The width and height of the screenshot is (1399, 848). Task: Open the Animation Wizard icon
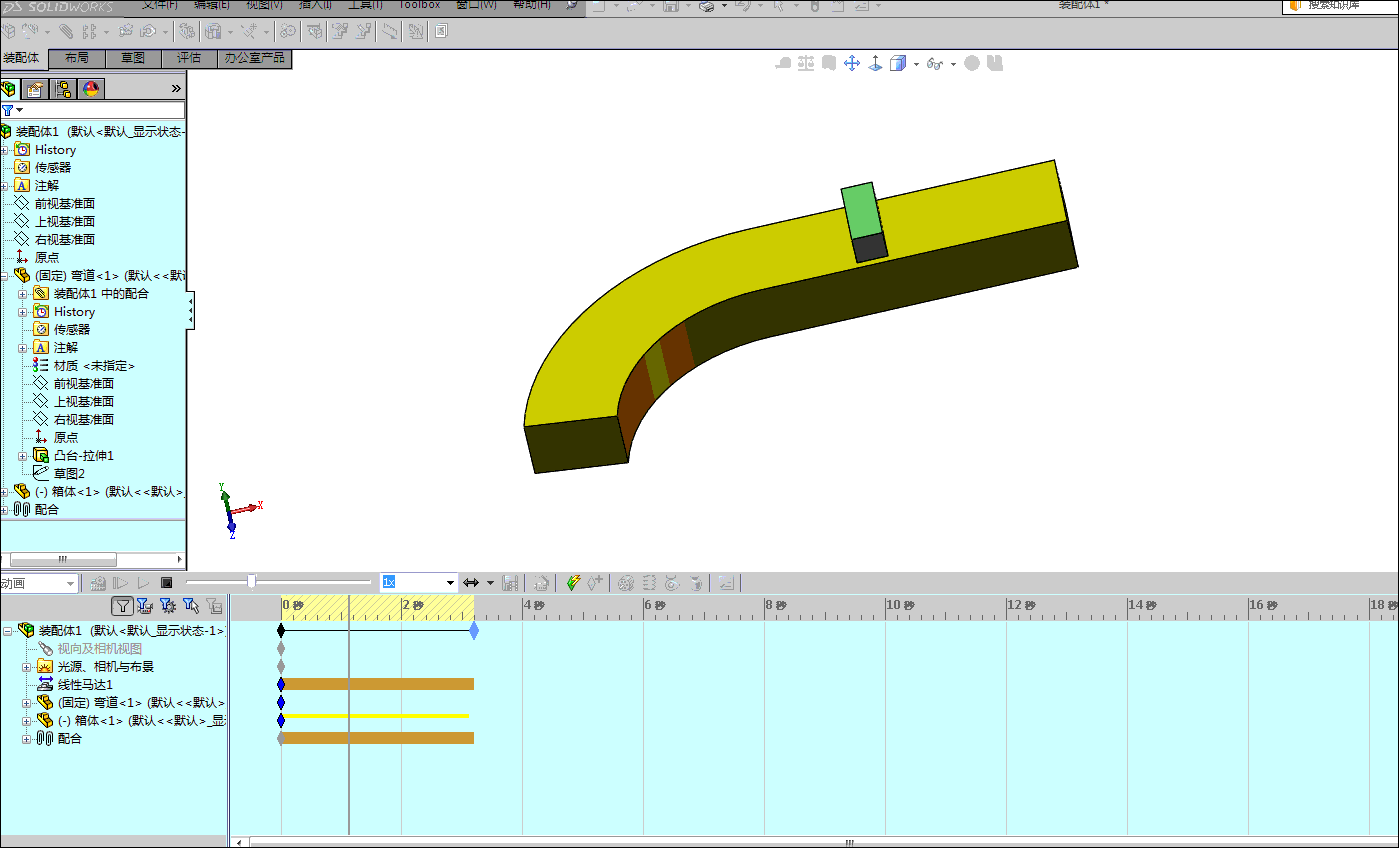coord(541,582)
